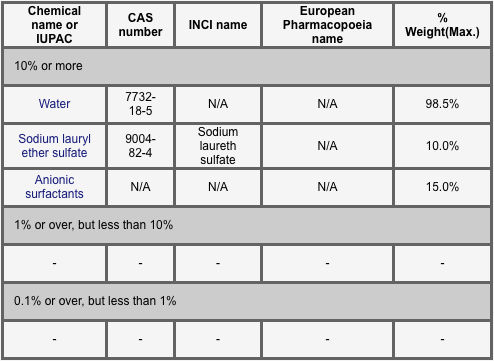Click Water's INCI name N/A cell

click(x=218, y=104)
